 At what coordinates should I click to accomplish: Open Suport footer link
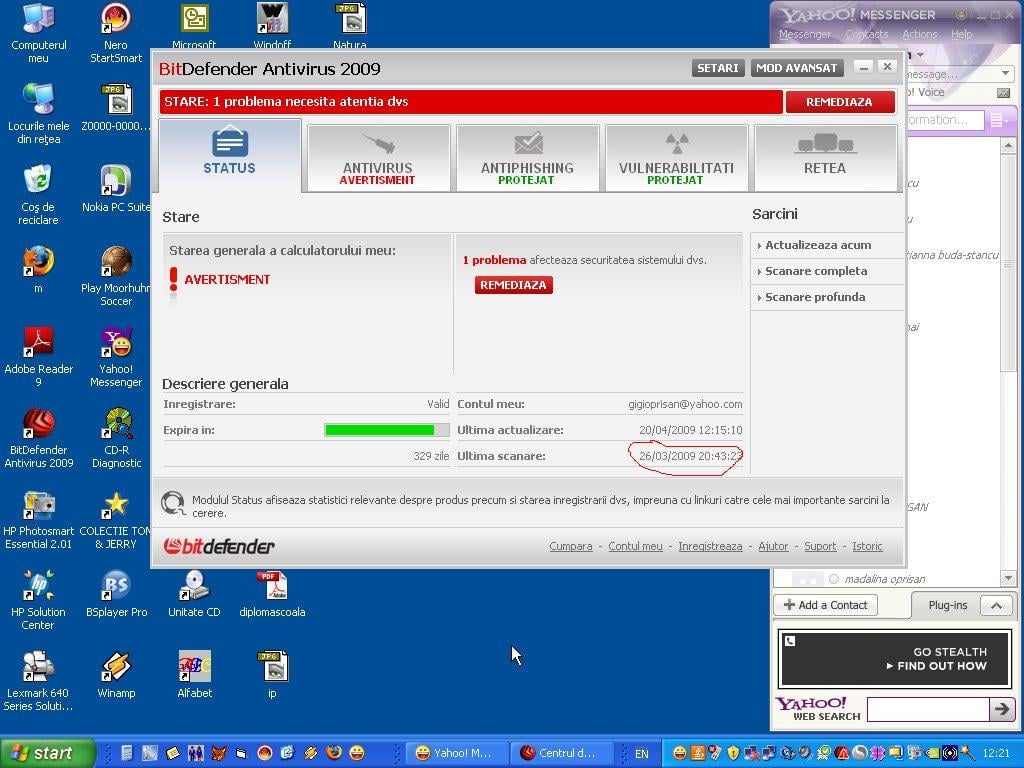click(820, 546)
